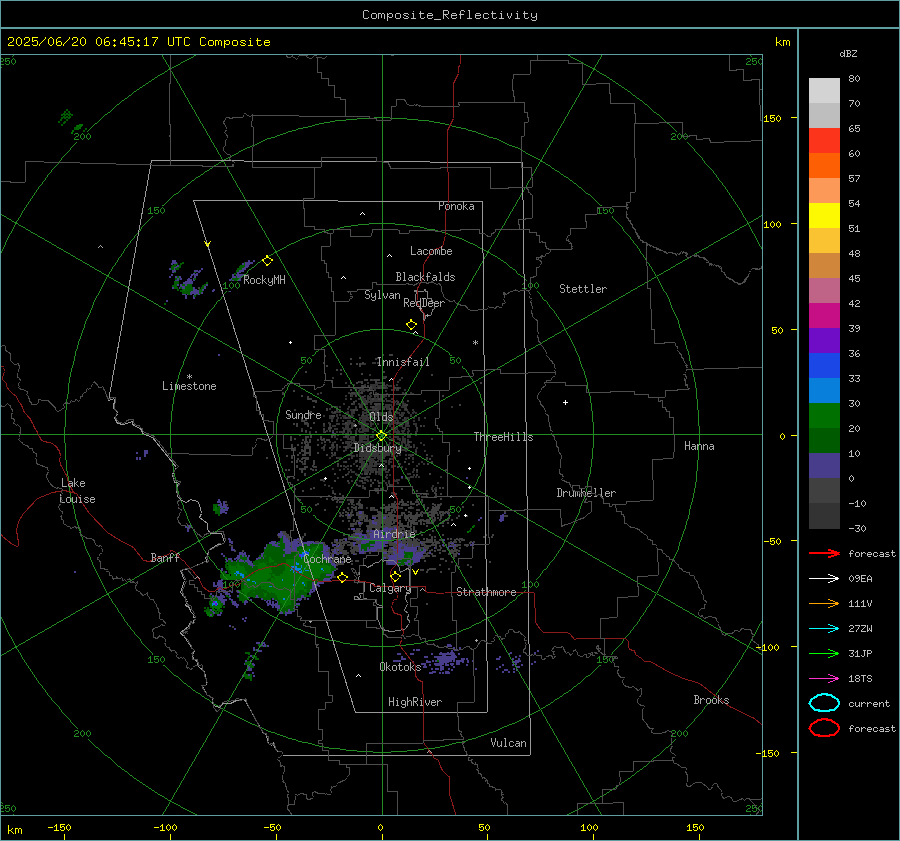The height and width of the screenshot is (841, 900).
Task: Click the yellow 51-54 dBZ swatch
Action: pos(824,216)
